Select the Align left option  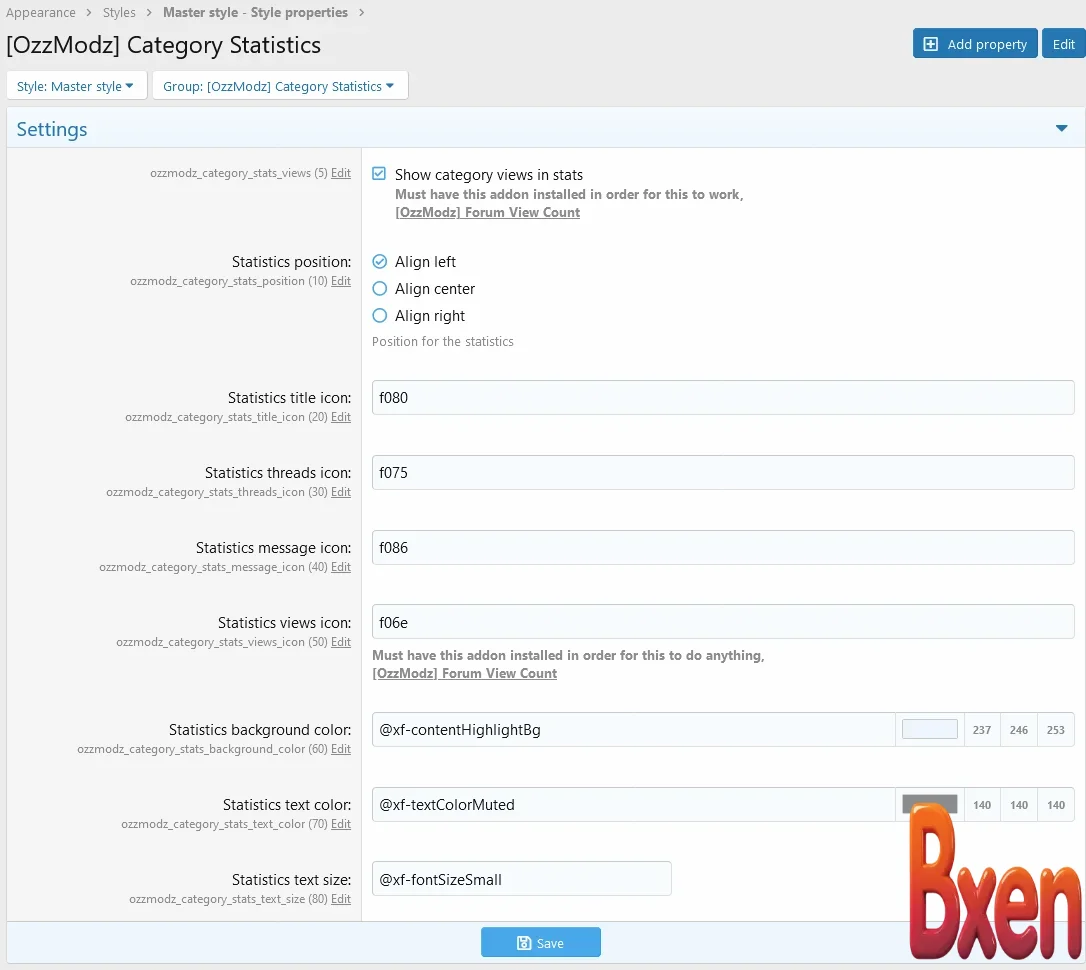[x=379, y=261]
